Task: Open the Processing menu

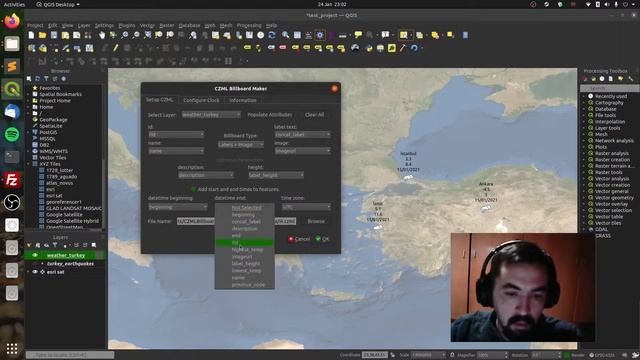Action: [x=249, y=25]
